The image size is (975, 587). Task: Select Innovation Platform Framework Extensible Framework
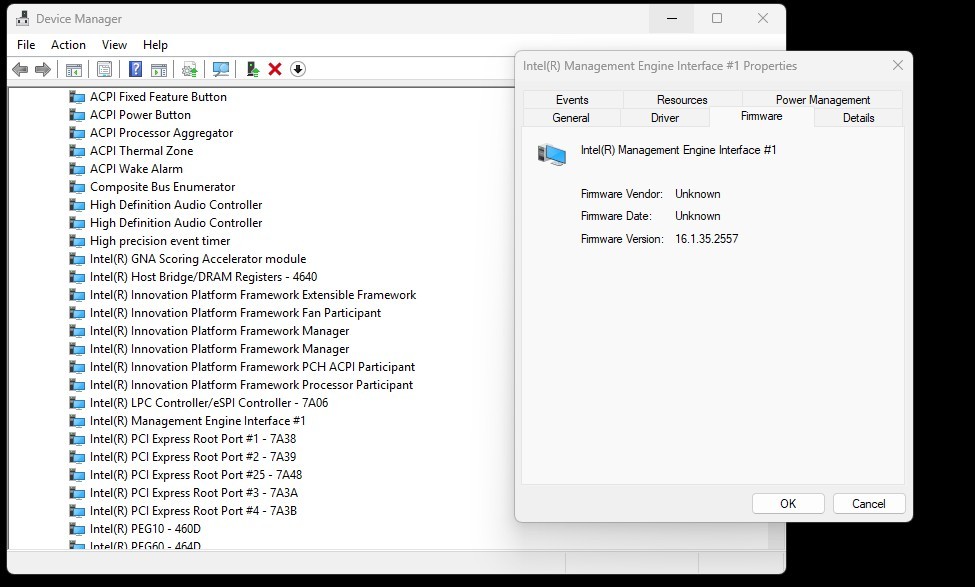tap(253, 295)
